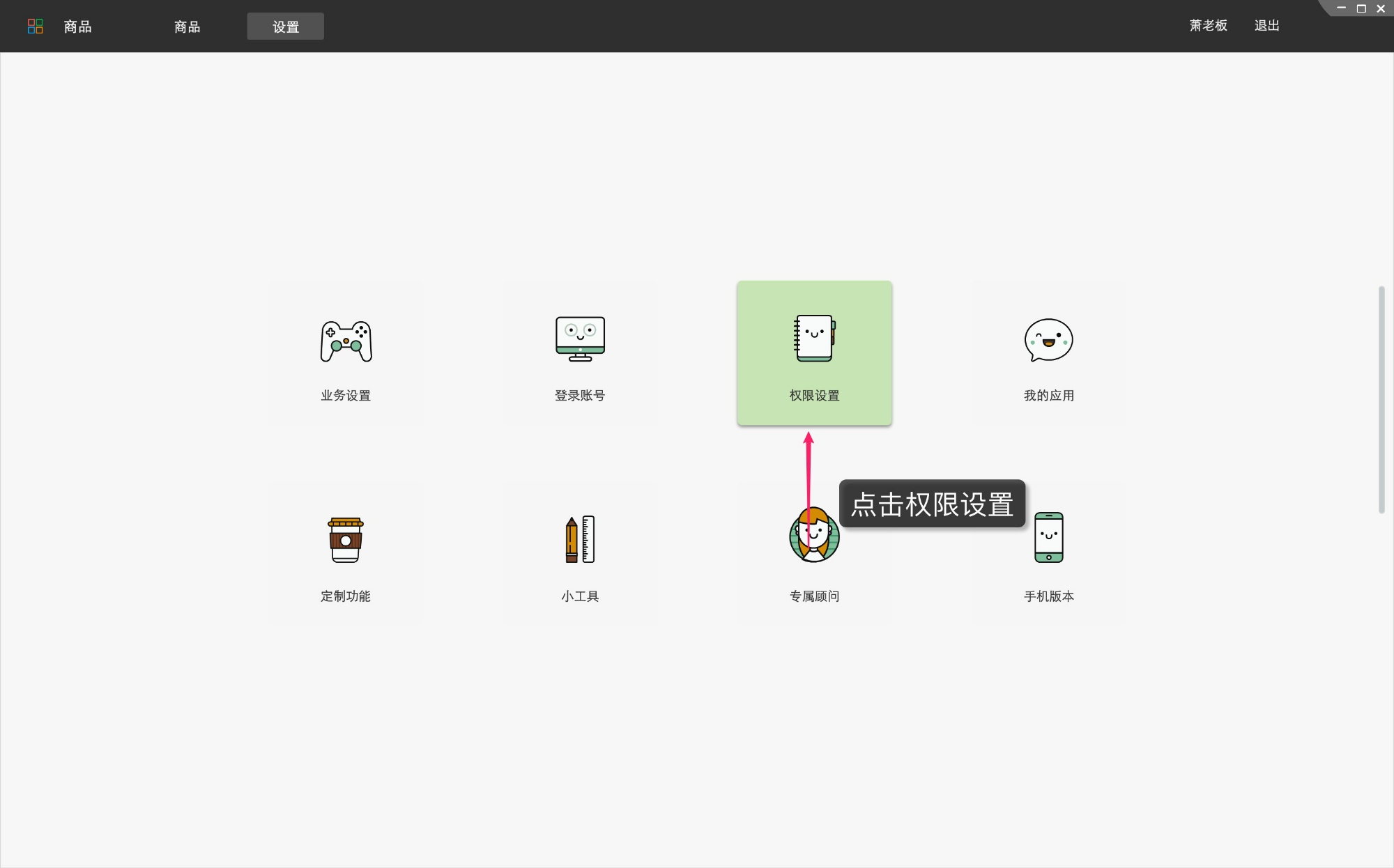Switch to the second 商品 tab
Screen dimensions: 1394x868
187,26
